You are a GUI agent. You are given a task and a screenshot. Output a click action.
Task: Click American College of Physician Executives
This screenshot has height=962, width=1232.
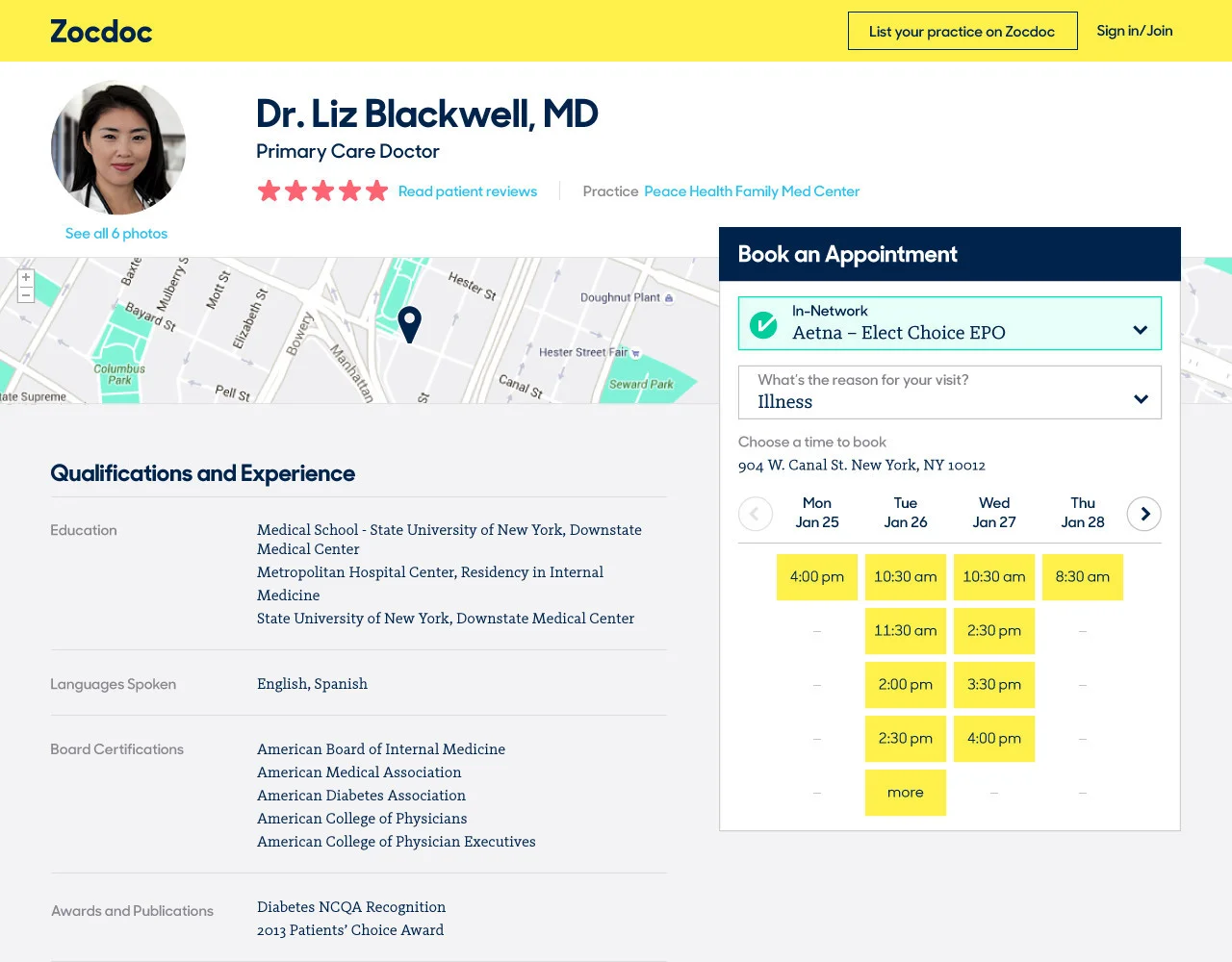click(397, 842)
